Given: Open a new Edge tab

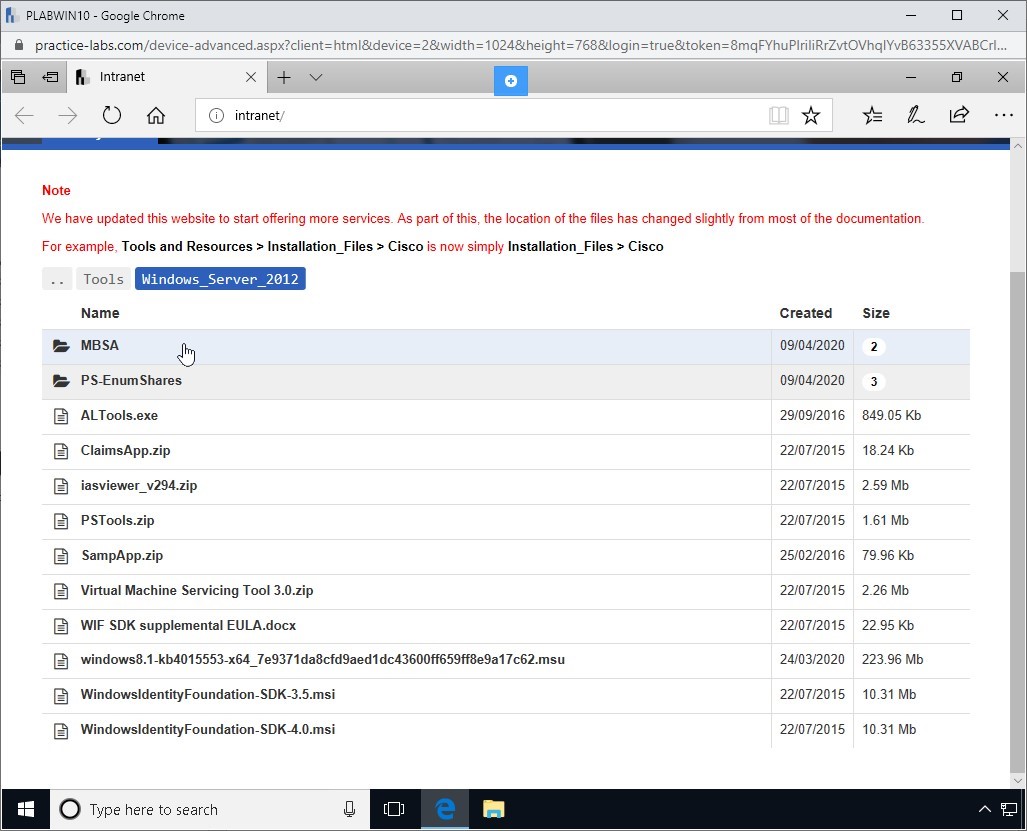Looking at the screenshot, I should (x=284, y=77).
